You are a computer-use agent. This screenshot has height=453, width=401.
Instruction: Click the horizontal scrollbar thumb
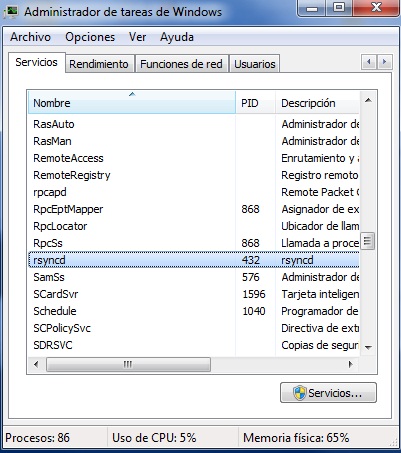pos(128,364)
